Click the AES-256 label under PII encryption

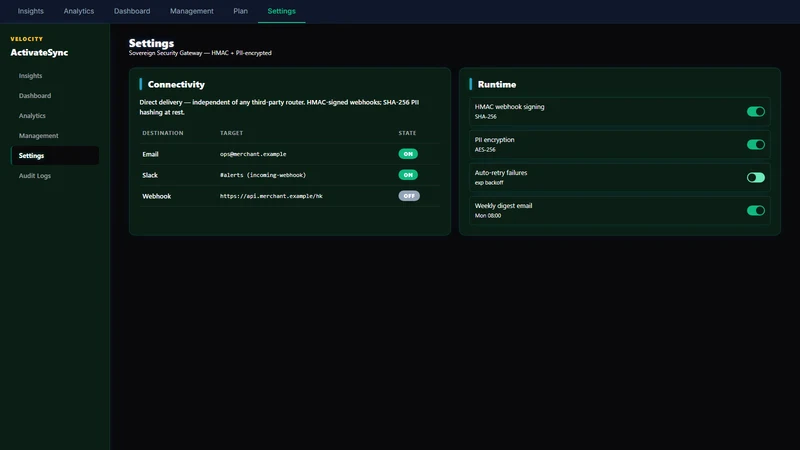pyautogui.click(x=485, y=149)
